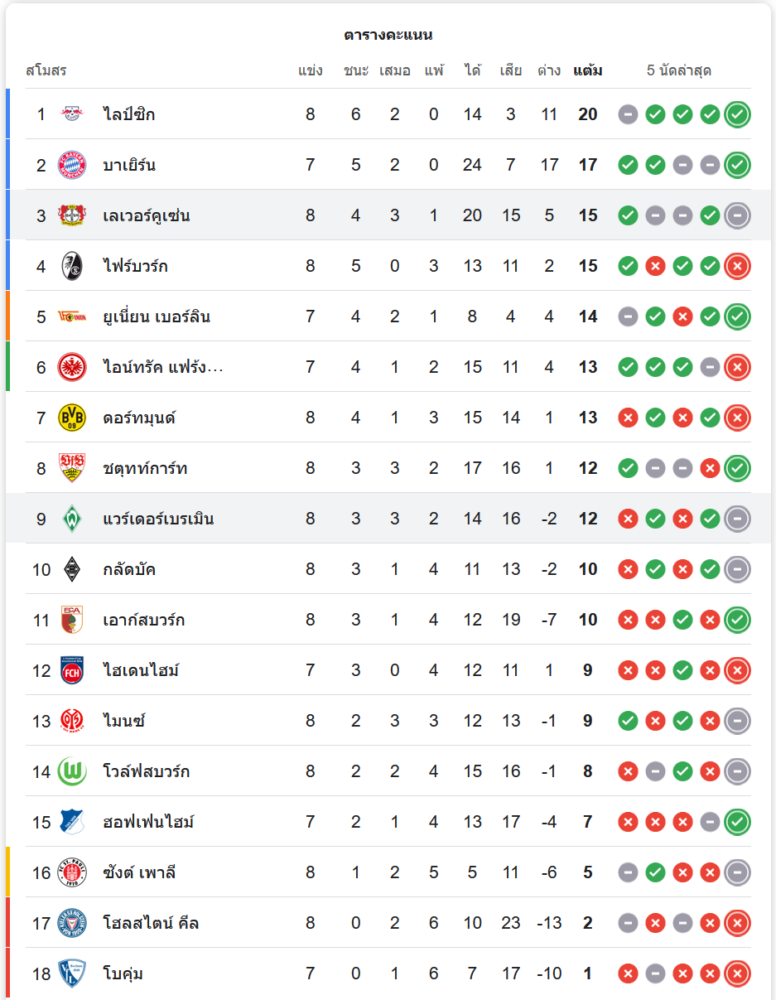
Task: Select the Union Berlin club crest
Action: click(x=72, y=317)
